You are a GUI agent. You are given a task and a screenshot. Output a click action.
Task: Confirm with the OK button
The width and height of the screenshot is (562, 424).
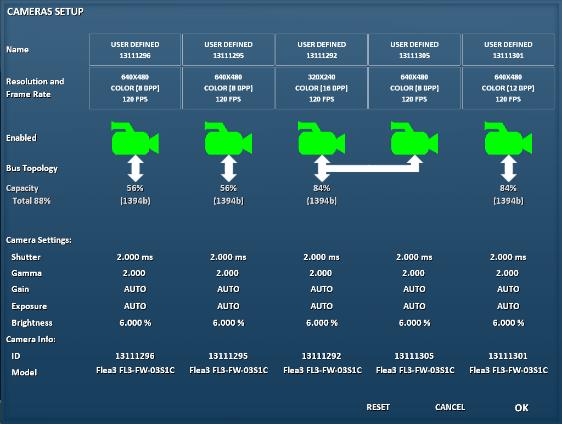click(x=521, y=408)
